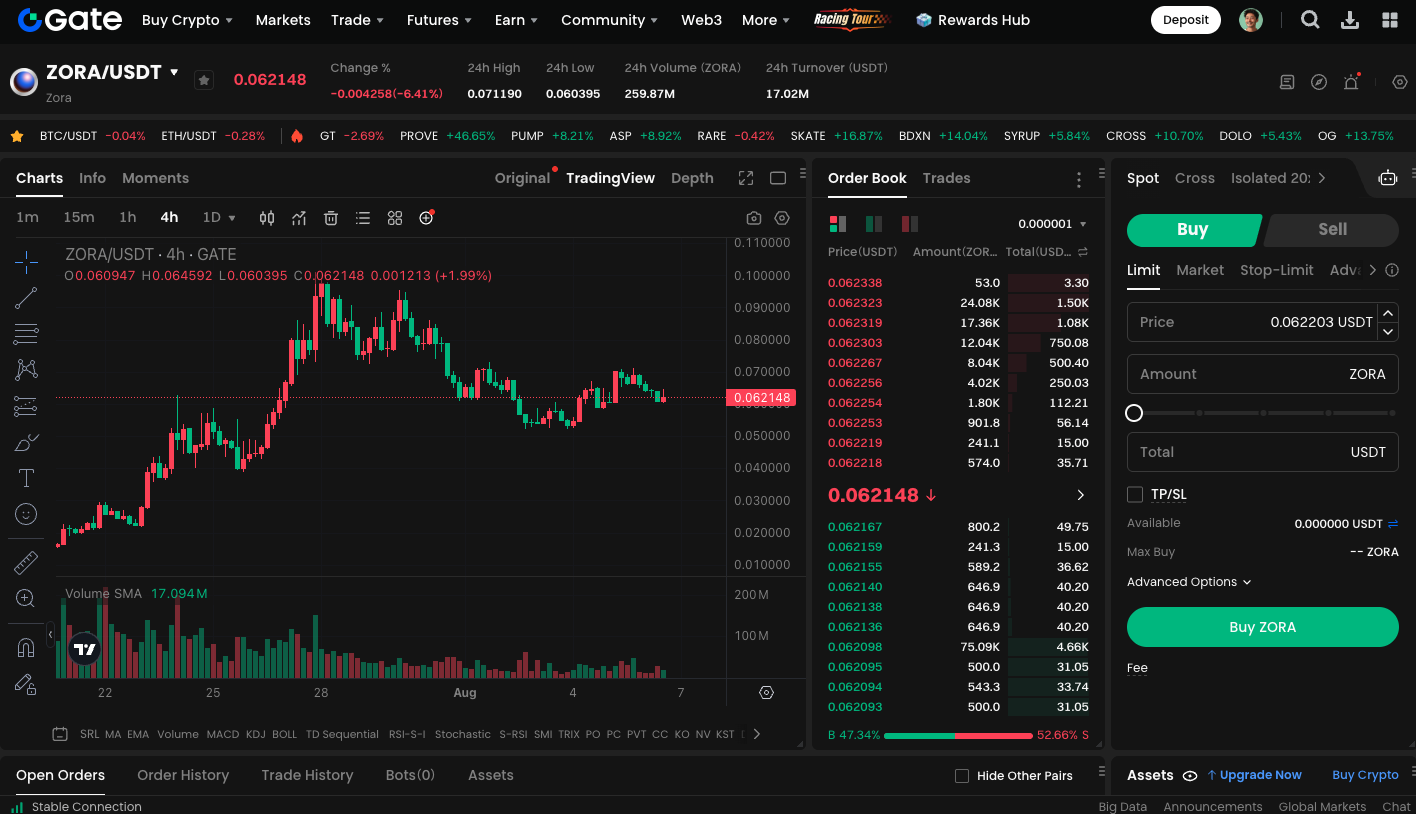The width and height of the screenshot is (1416, 814).
Task: Open the Buy Crypto menu
Action: point(187,20)
